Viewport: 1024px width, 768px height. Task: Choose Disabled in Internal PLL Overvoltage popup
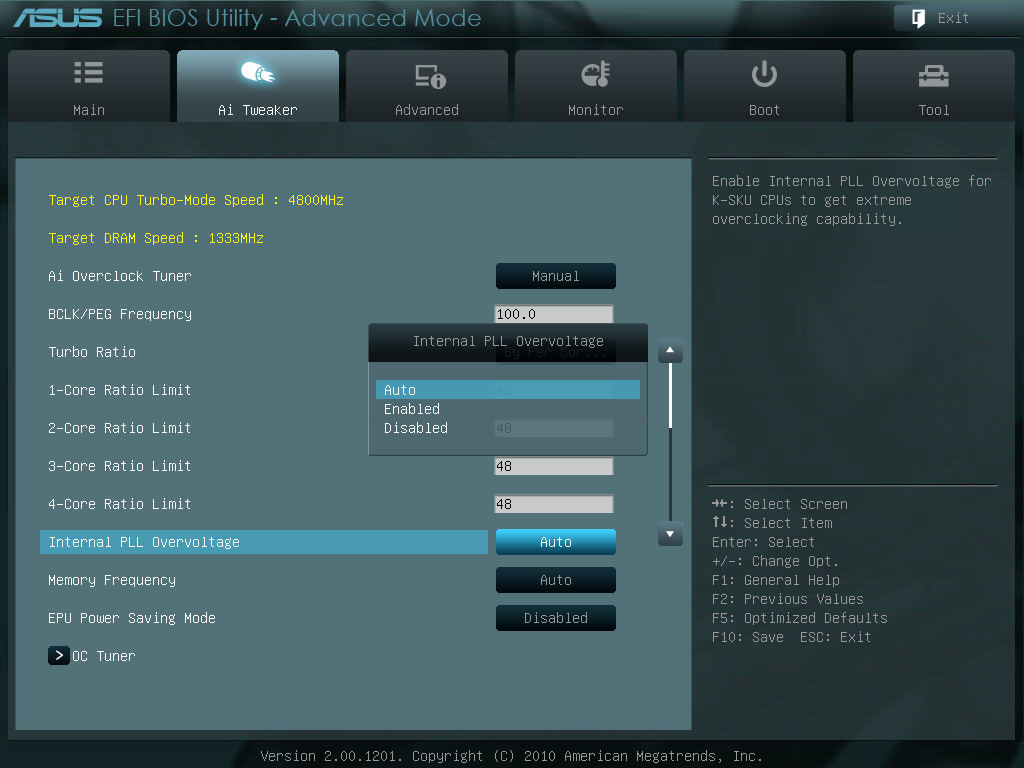pyautogui.click(x=508, y=428)
